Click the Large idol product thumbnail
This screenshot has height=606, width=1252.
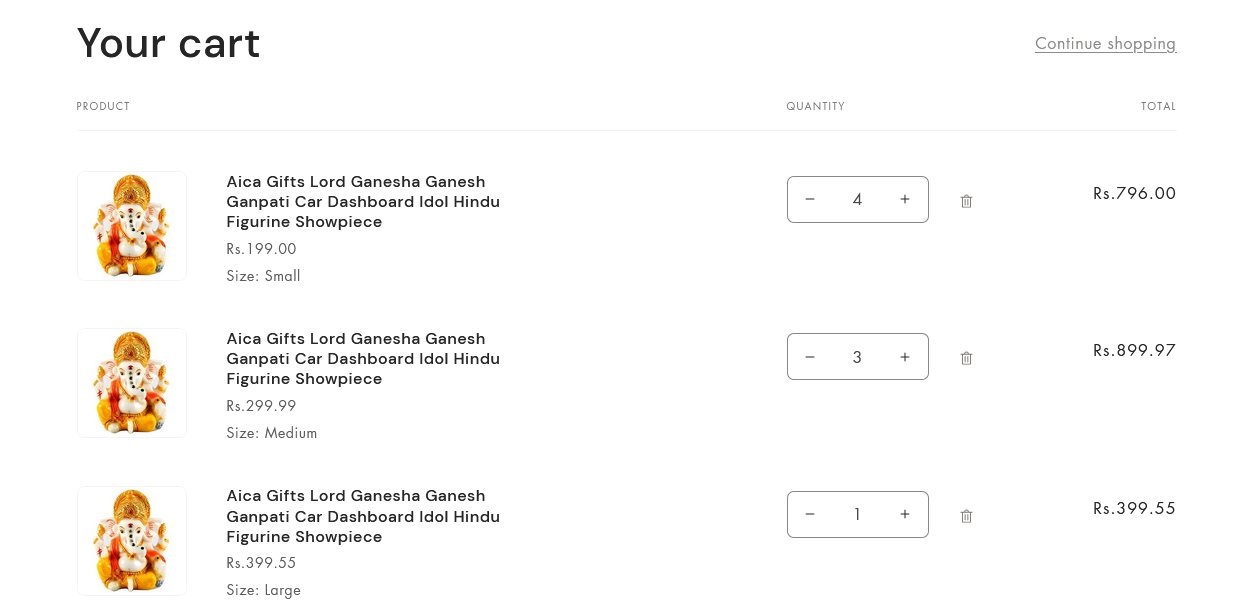coord(132,541)
